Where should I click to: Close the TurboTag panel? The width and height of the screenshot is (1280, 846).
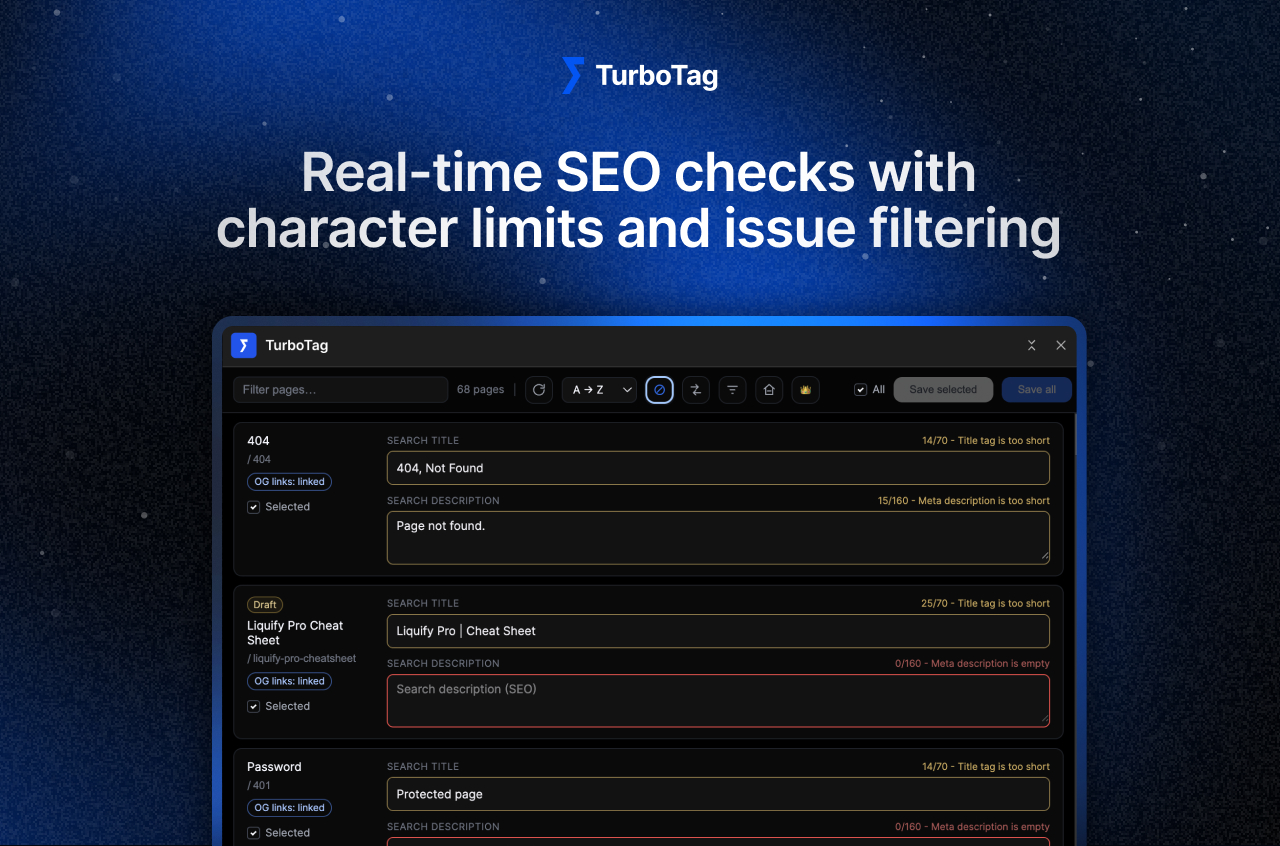click(1061, 345)
